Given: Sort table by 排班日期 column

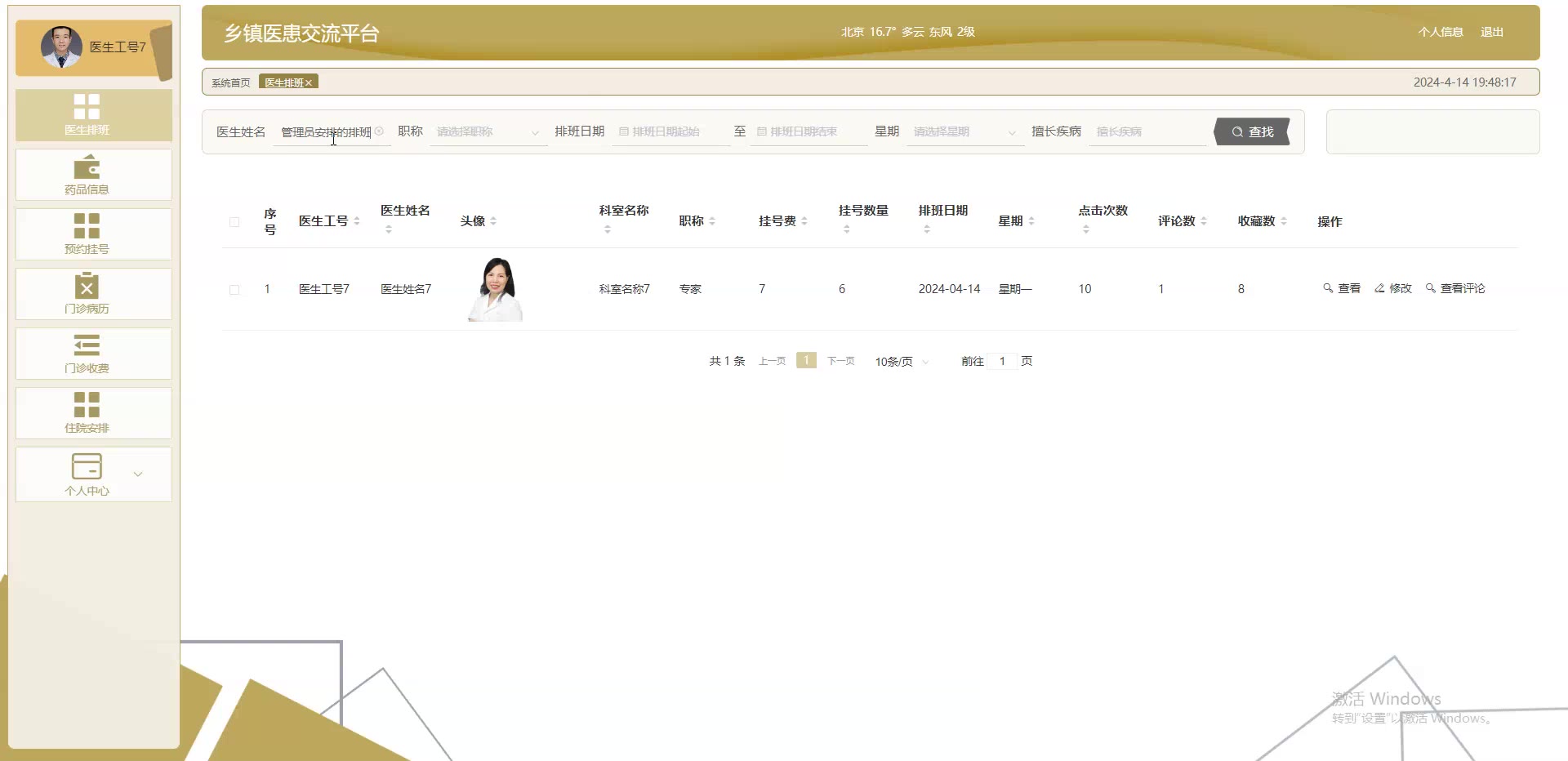Looking at the screenshot, I should [927, 229].
